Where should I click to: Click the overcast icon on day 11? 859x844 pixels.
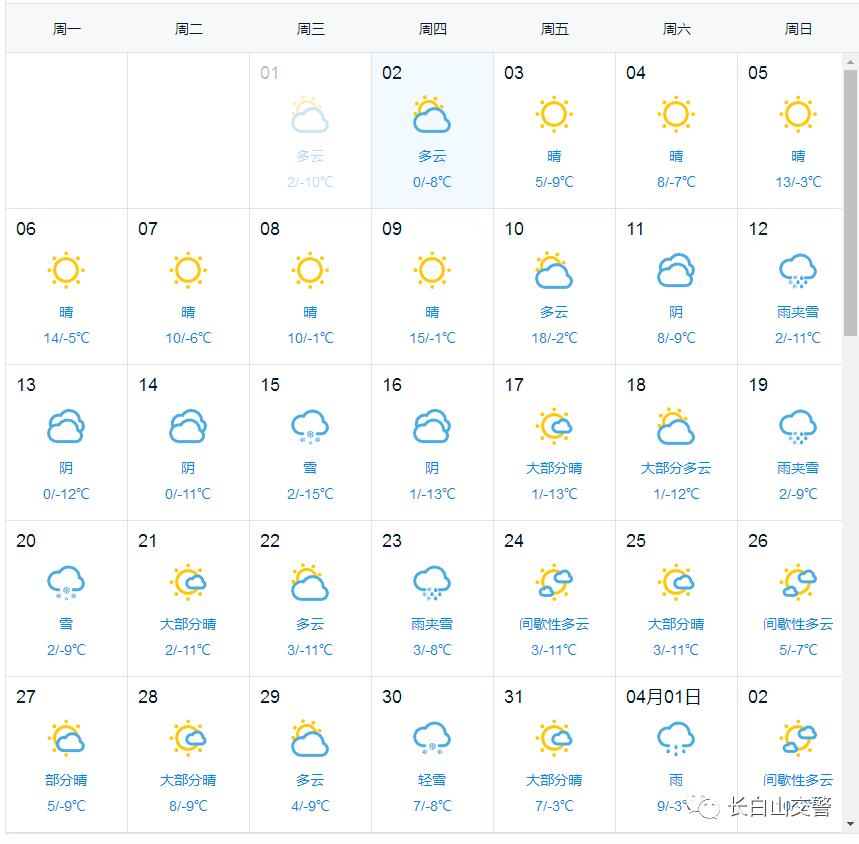676,271
